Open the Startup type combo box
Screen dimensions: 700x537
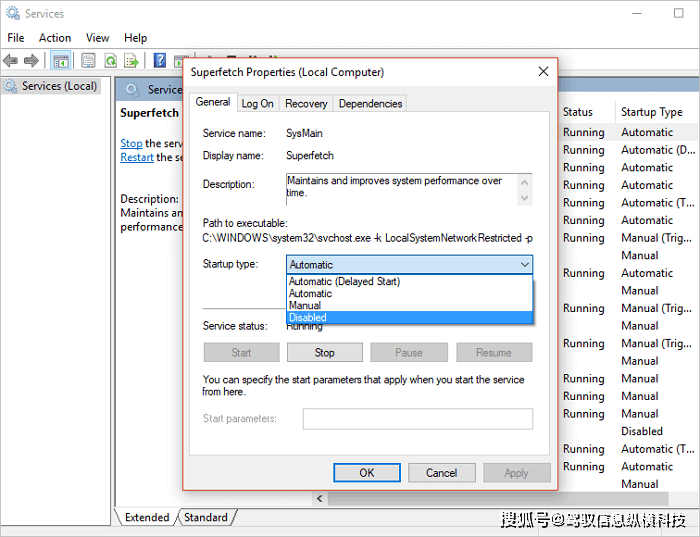410,265
